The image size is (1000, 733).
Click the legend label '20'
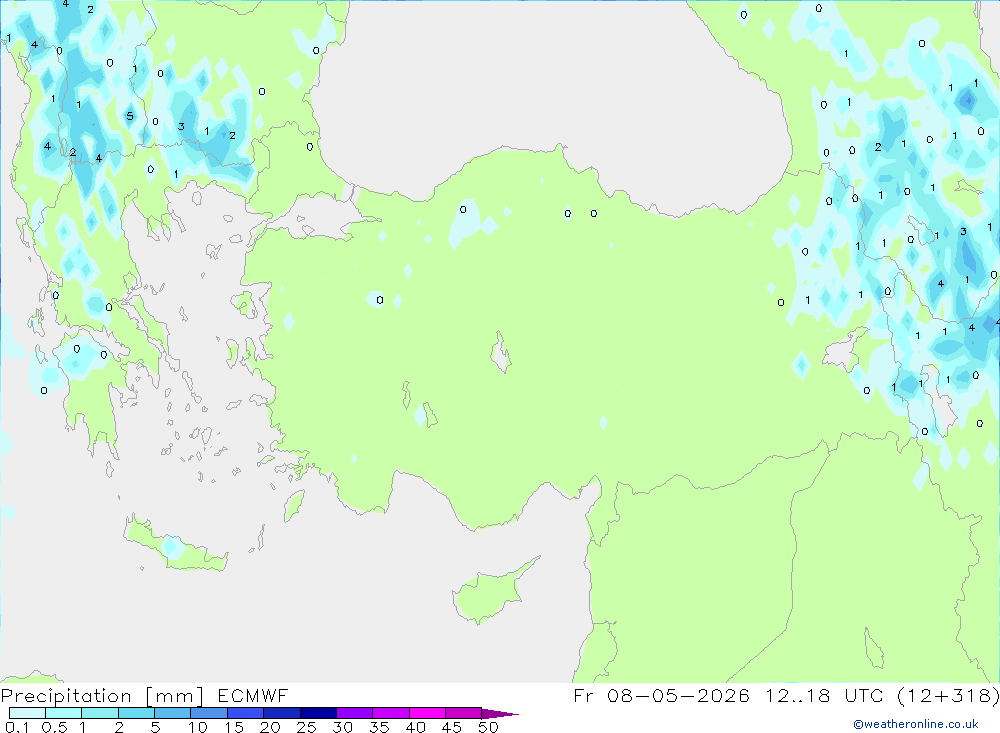270,727
